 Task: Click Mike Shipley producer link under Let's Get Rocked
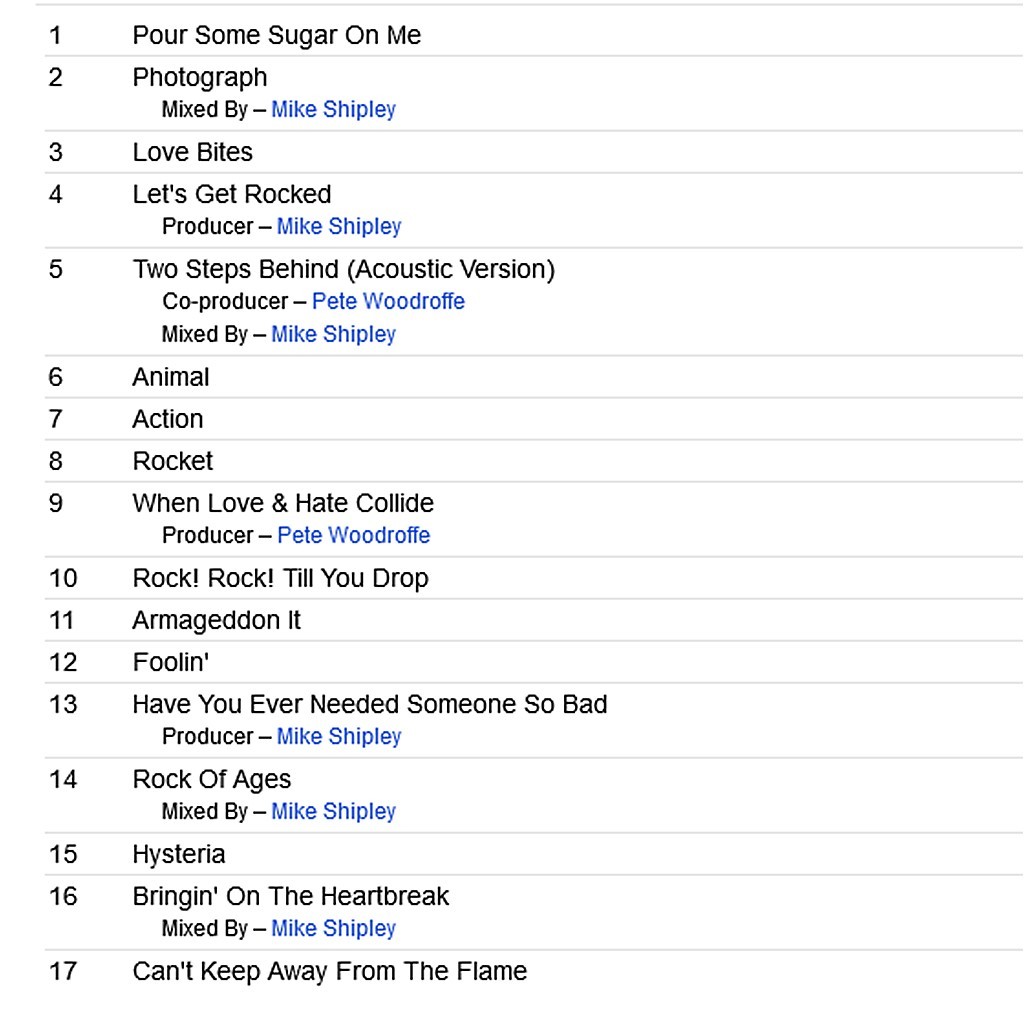[x=339, y=227]
